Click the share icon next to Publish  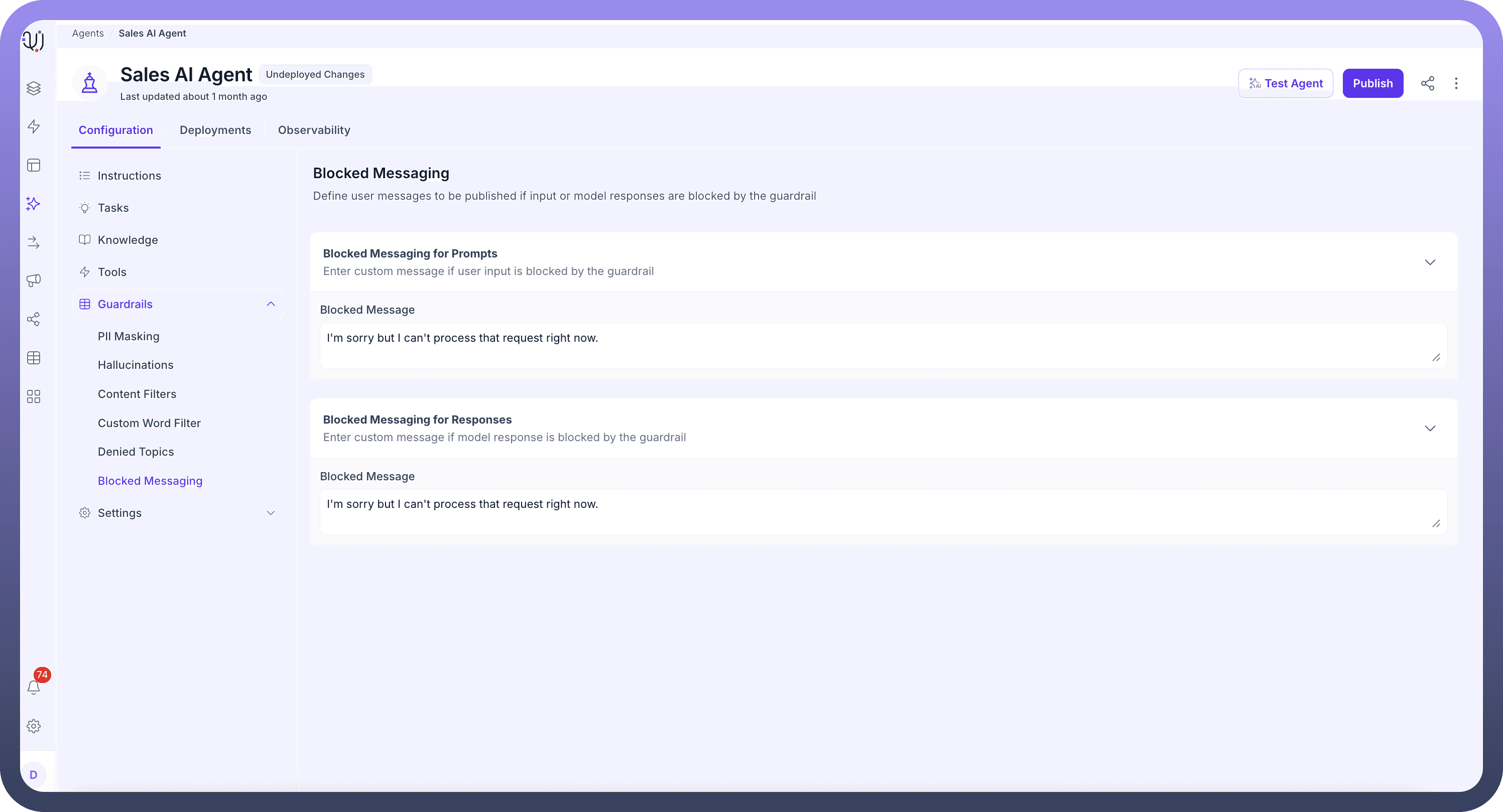tap(1427, 83)
